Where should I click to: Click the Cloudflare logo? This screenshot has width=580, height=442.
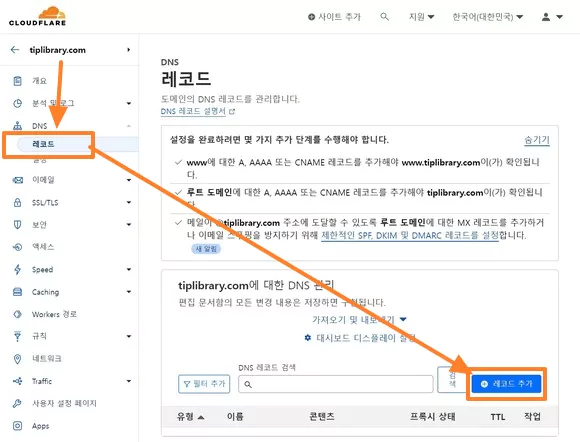pos(37,16)
